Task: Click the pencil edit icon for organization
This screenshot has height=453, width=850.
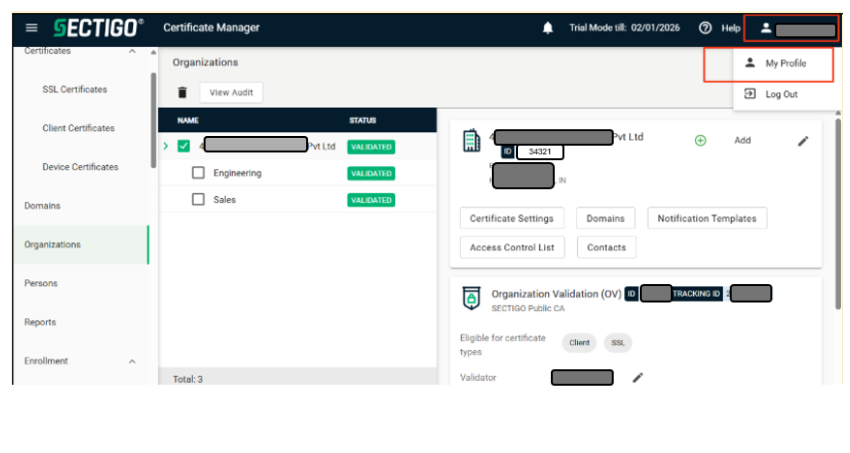Action: (802, 141)
